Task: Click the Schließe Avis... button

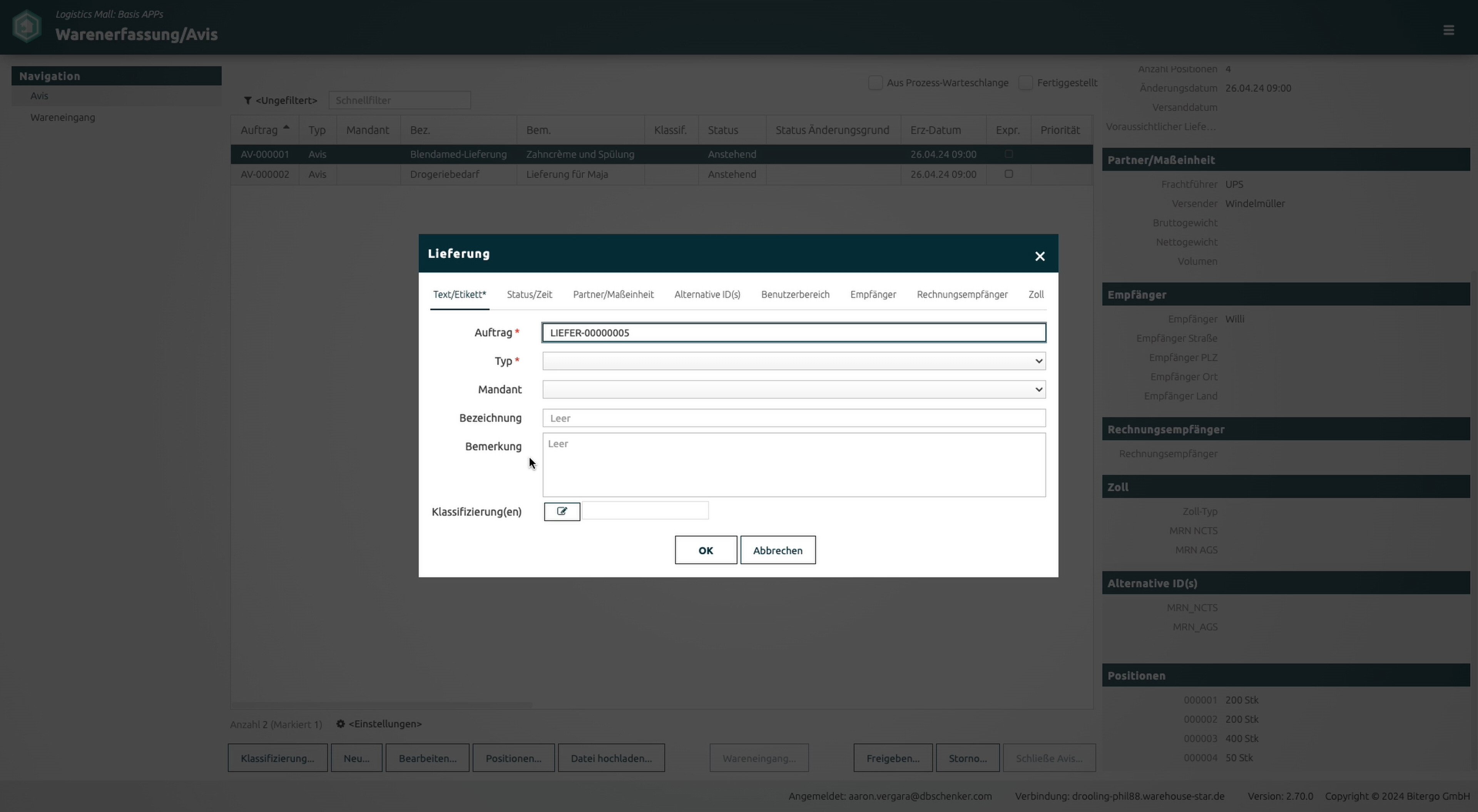Action: tap(1049, 758)
